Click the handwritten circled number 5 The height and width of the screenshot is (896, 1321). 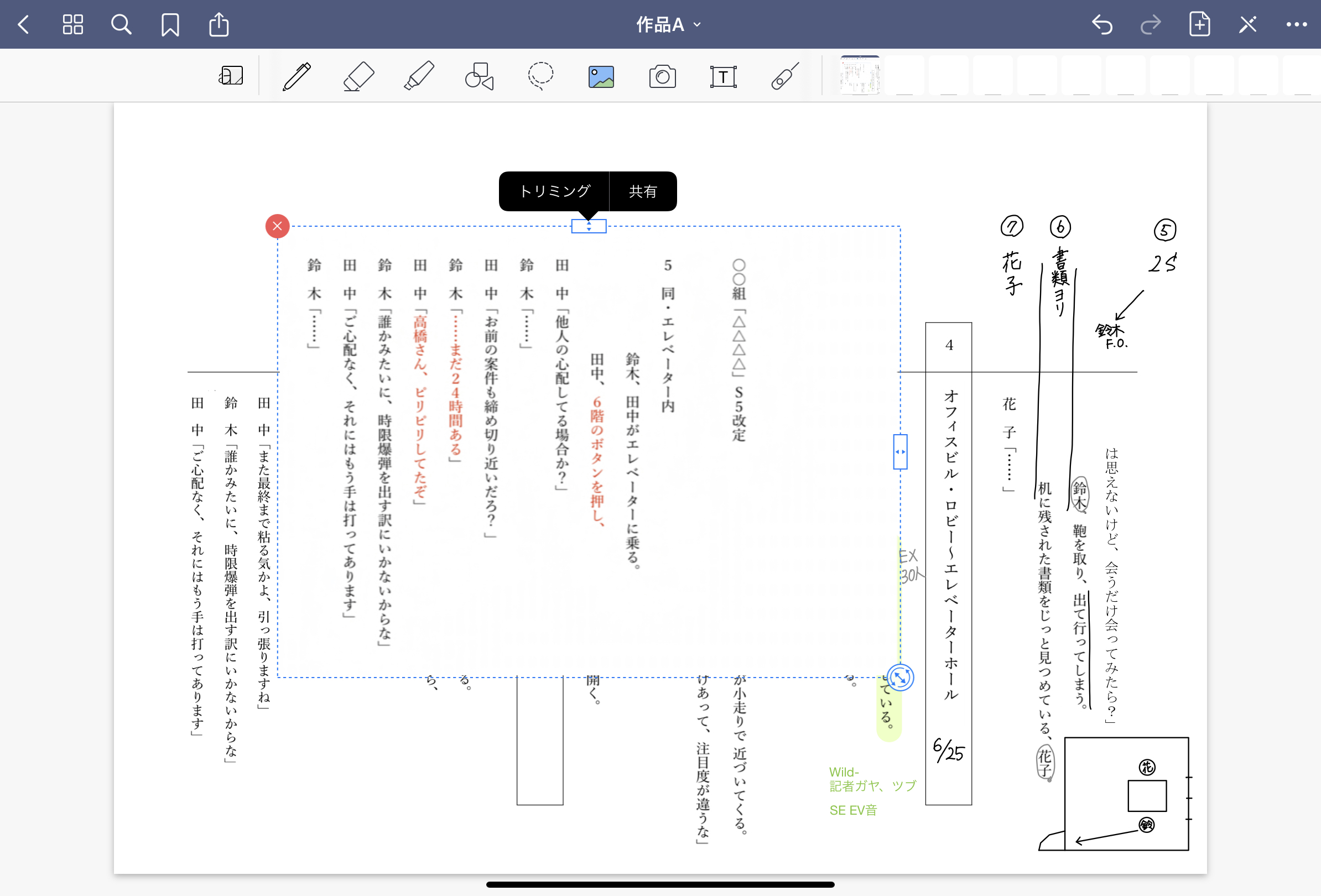coord(1164,230)
